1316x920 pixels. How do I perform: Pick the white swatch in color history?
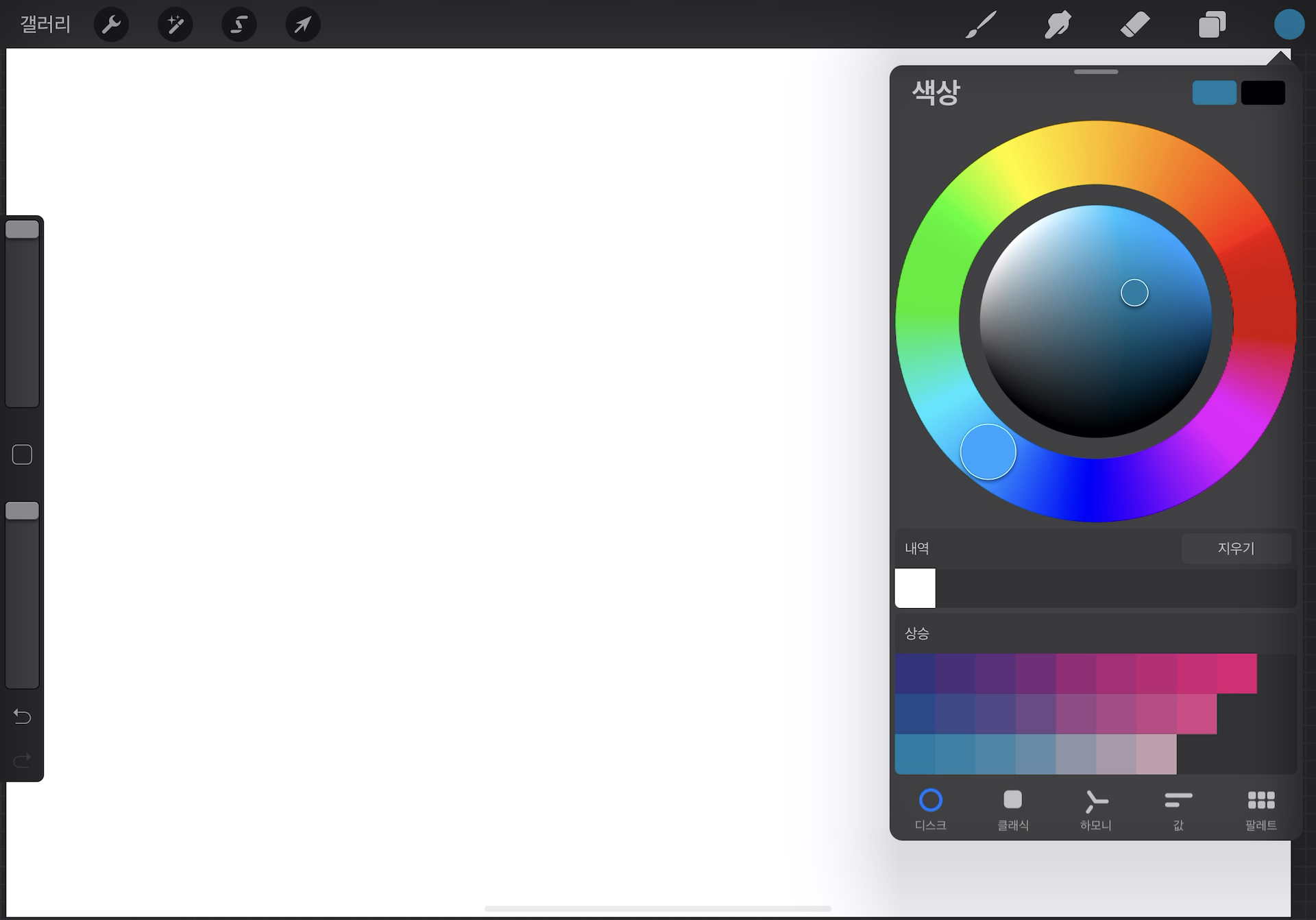tap(915, 588)
